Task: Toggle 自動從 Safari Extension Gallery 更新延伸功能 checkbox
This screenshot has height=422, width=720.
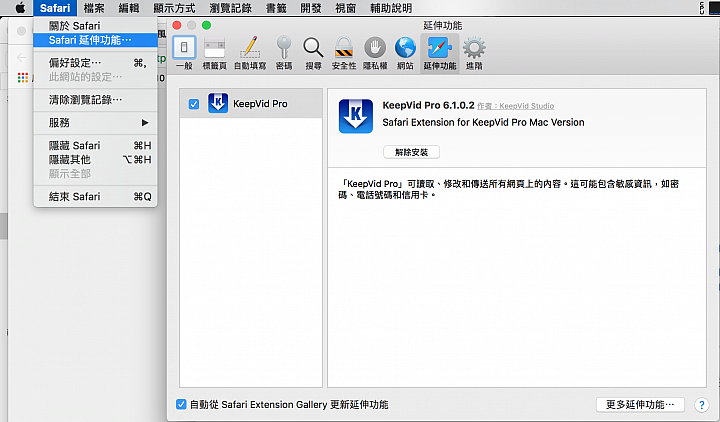Action: (181, 404)
